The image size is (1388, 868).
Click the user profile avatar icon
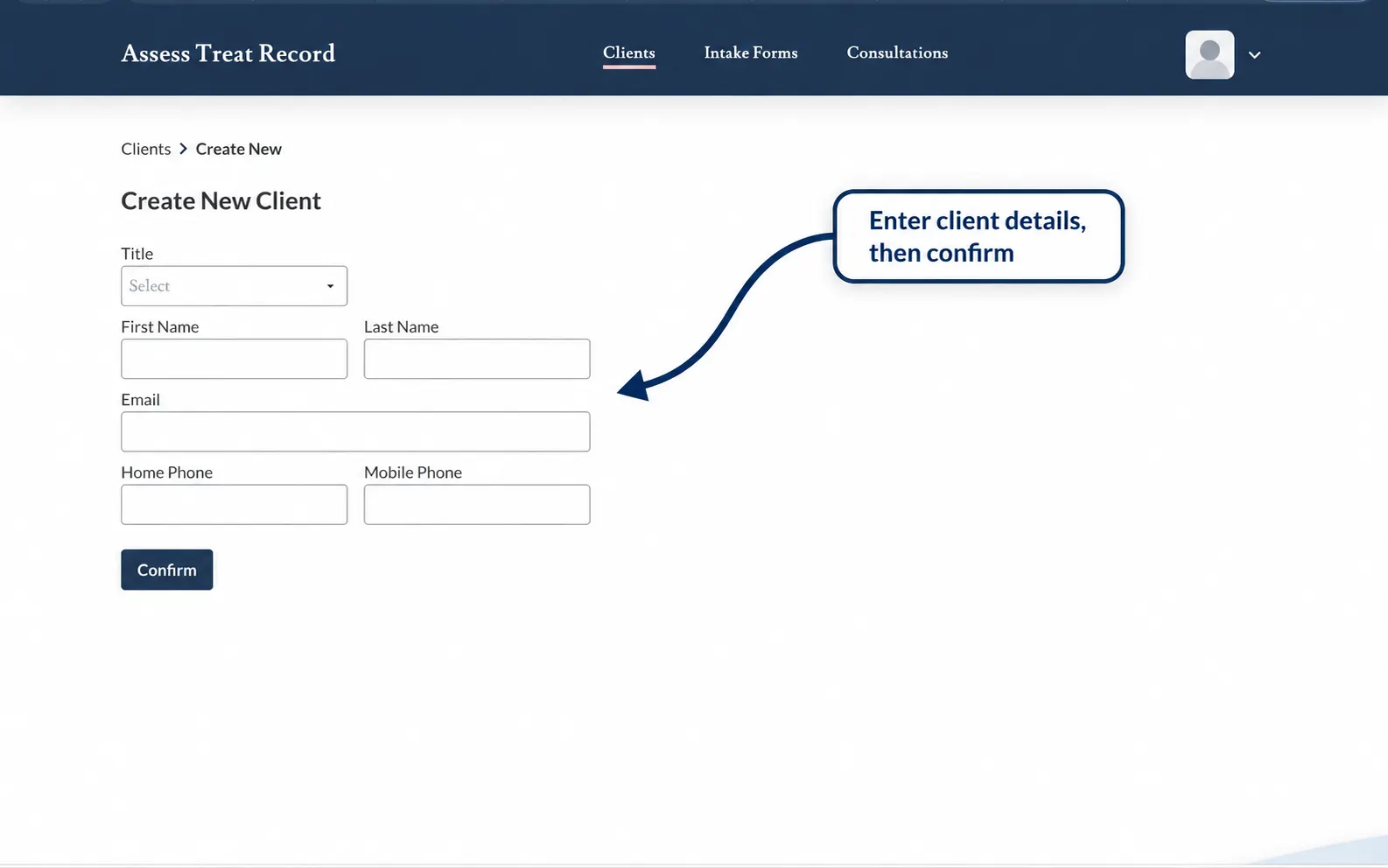pyautogui.click(x=1209, y=54)
